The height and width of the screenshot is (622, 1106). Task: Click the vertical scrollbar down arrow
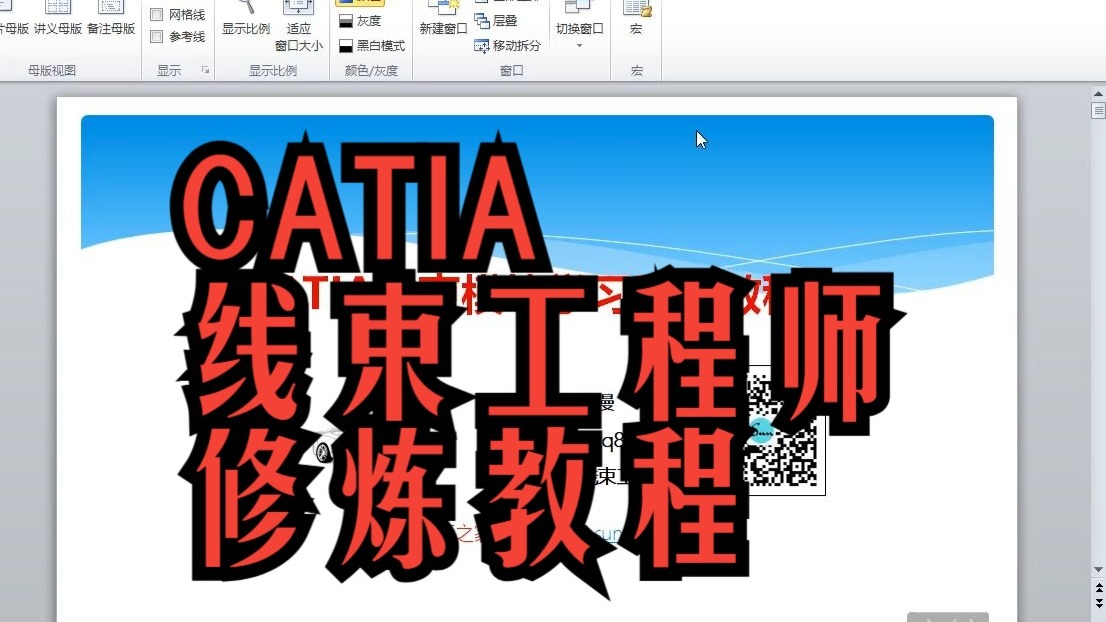pos(1098,569)
